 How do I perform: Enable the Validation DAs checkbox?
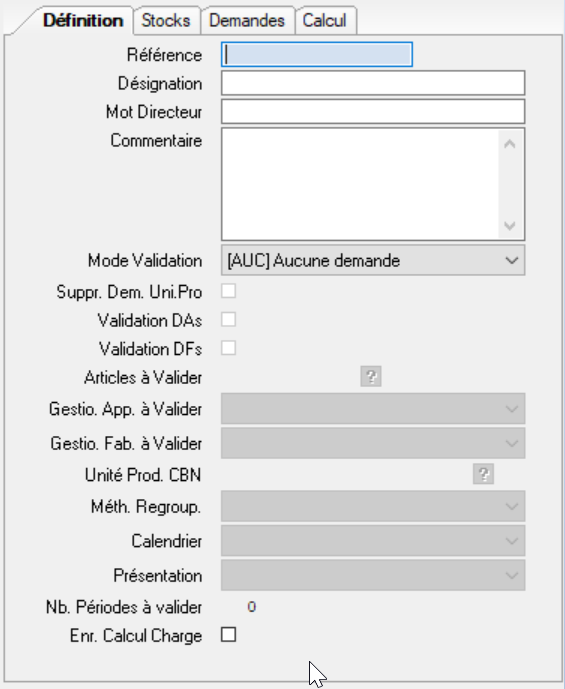228,319
